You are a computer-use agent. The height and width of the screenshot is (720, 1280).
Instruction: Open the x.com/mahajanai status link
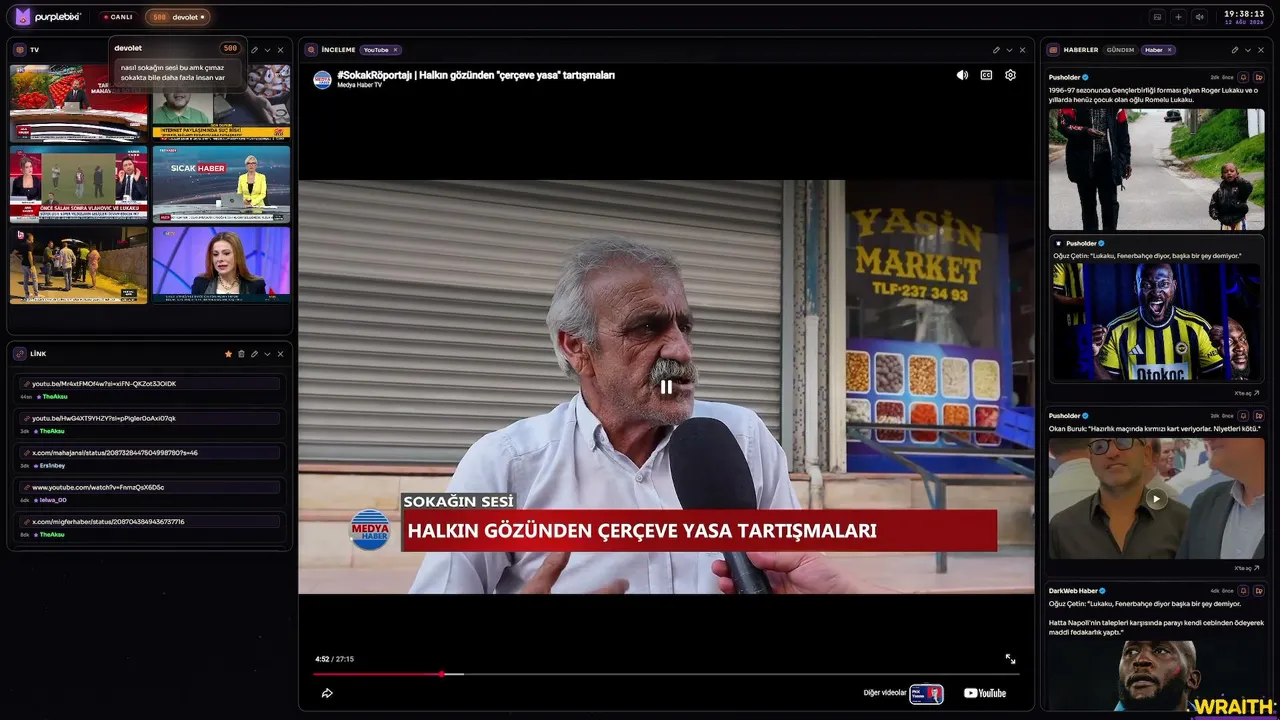150,453
